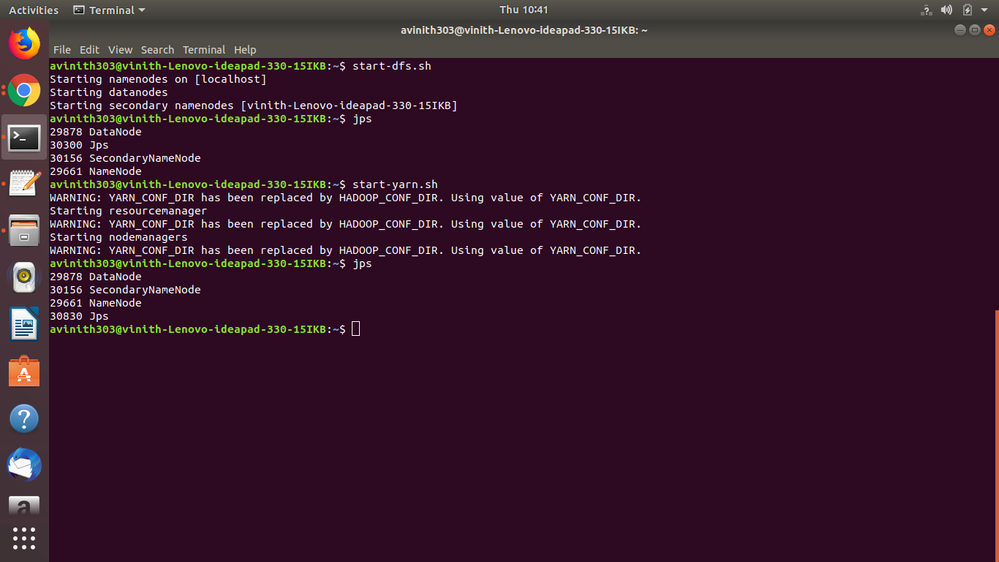Close the terminal window
Image resolution: width=999 pixels, height=562 pixels.
(989, 30)
